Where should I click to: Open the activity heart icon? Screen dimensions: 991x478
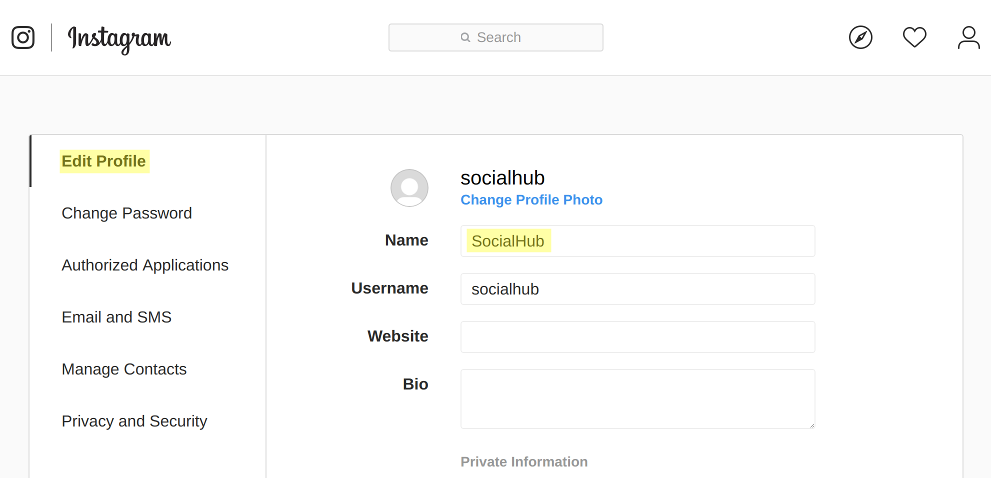click(914, 37)
